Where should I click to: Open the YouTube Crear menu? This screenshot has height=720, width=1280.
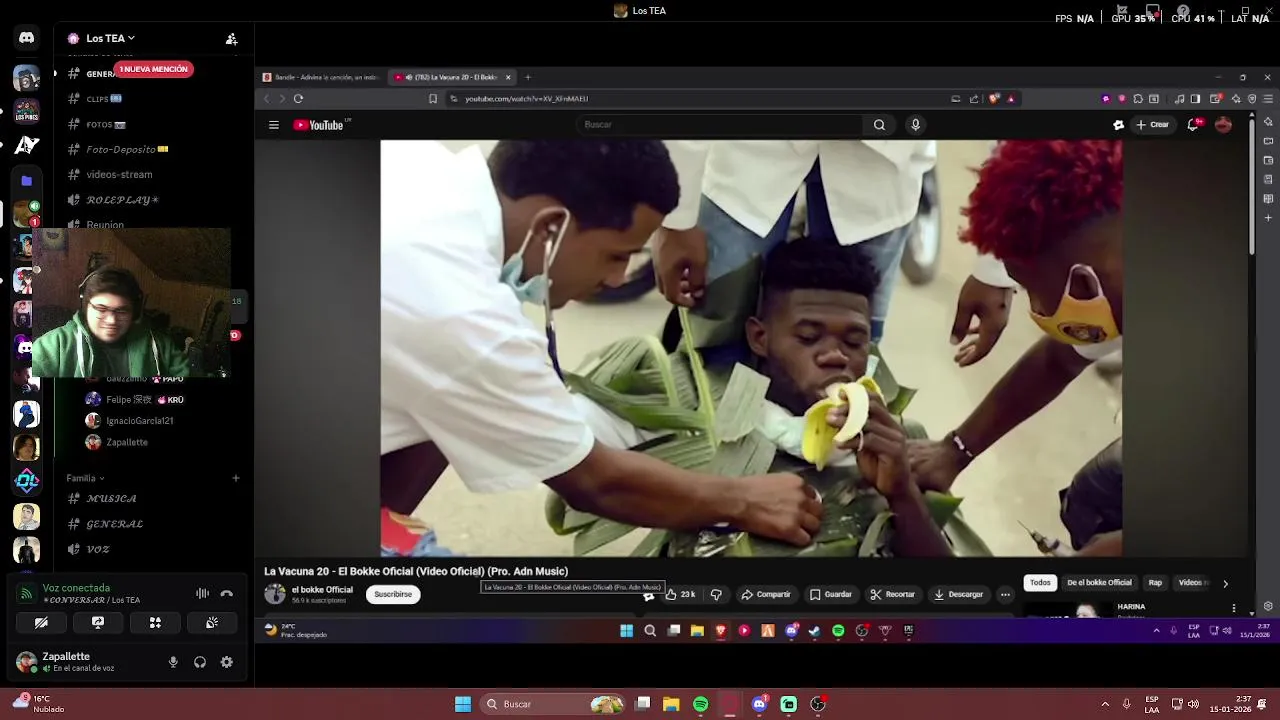pyautogui.click(x=1152, y=125)
